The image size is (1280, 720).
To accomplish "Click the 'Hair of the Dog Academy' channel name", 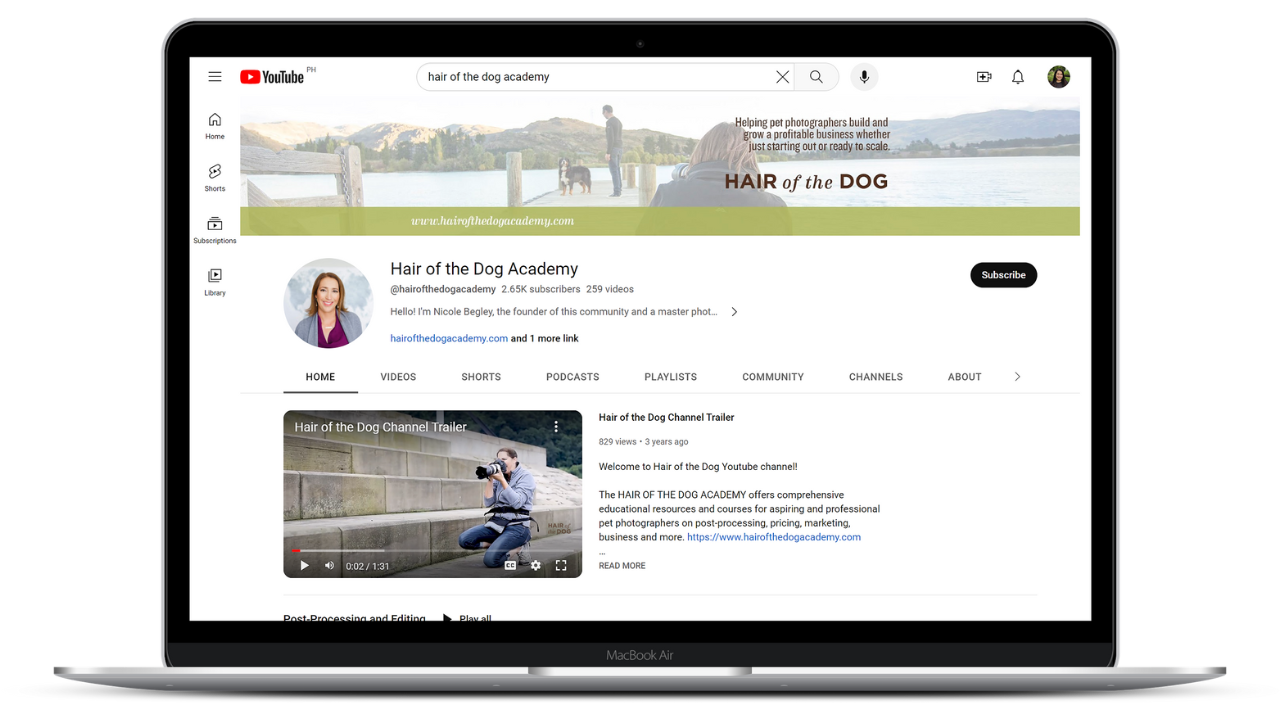I will point(484,269).
